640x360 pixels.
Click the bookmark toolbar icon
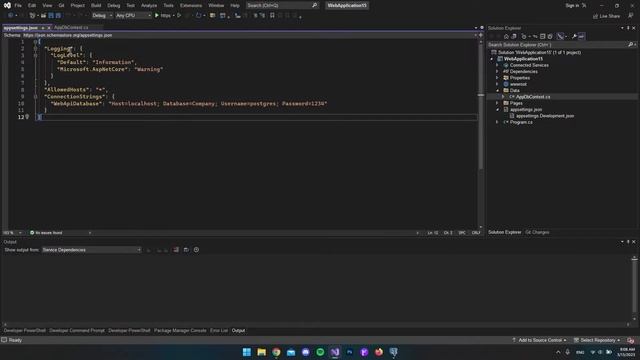[x=272, y=16]
